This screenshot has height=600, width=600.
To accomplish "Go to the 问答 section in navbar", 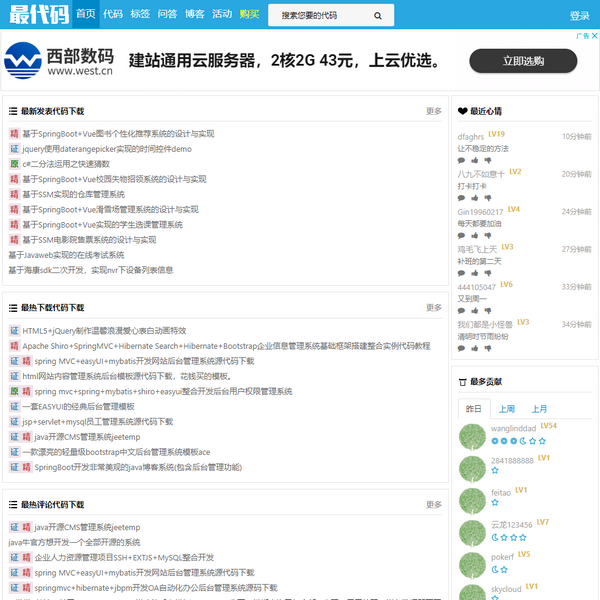I will tap(167, 15).
